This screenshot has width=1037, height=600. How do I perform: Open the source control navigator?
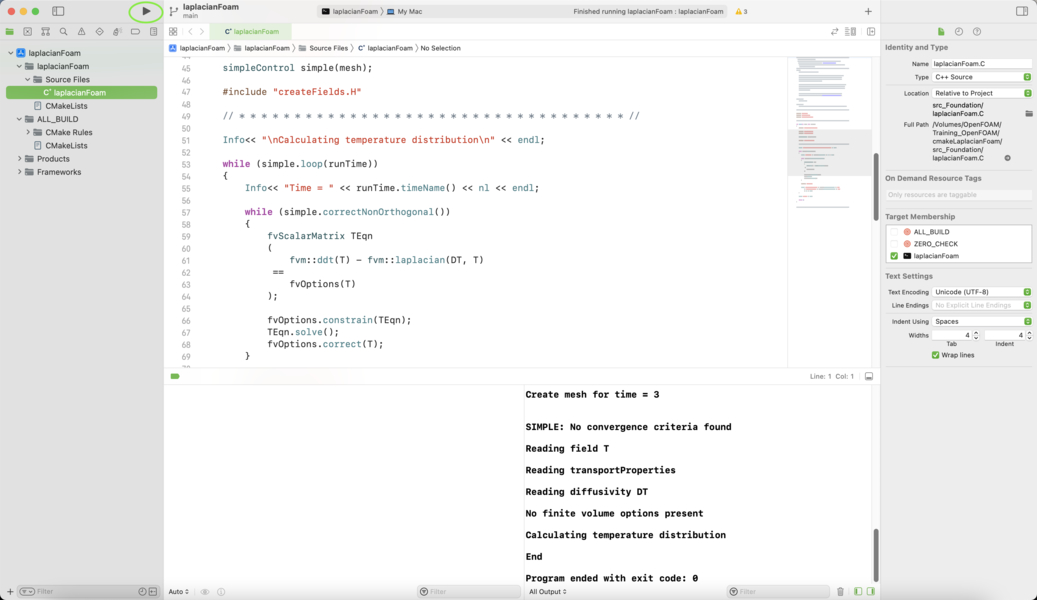[x=28, y=32]
